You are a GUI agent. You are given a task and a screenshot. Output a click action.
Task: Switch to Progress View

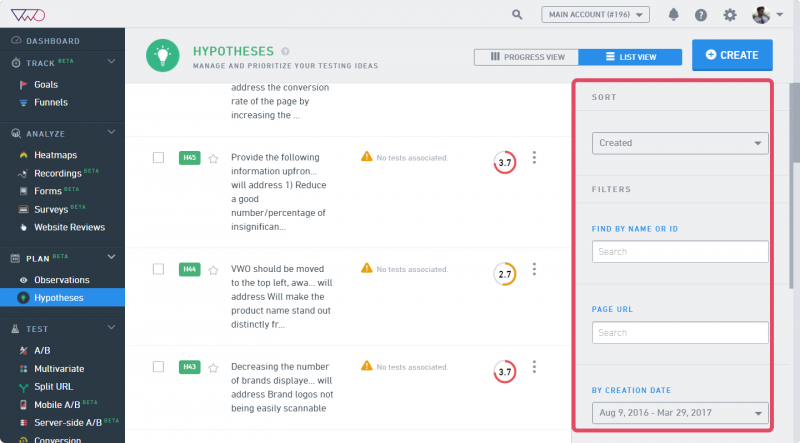coord(527,57)
